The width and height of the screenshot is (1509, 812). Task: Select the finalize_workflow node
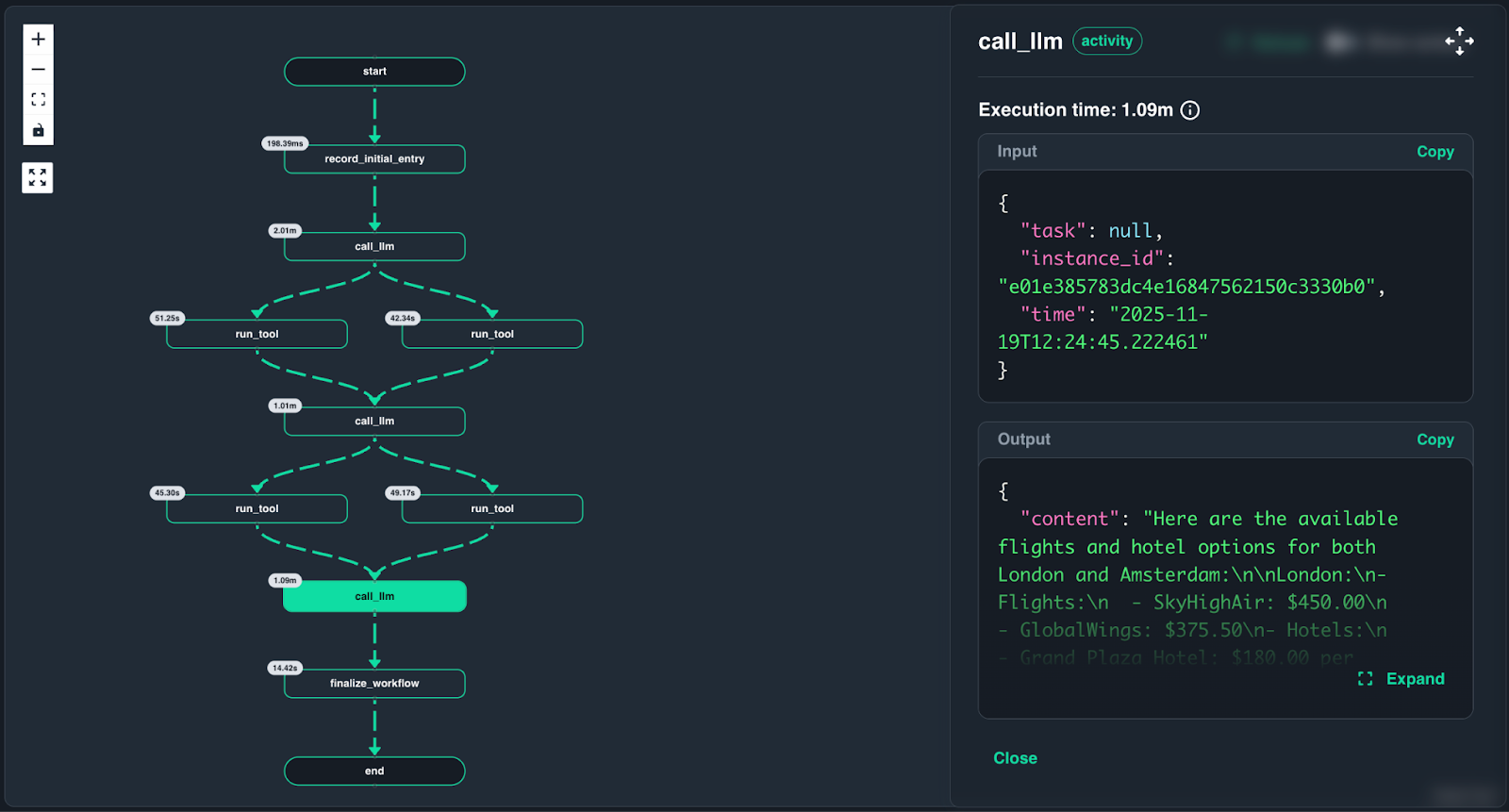[374, 684]
